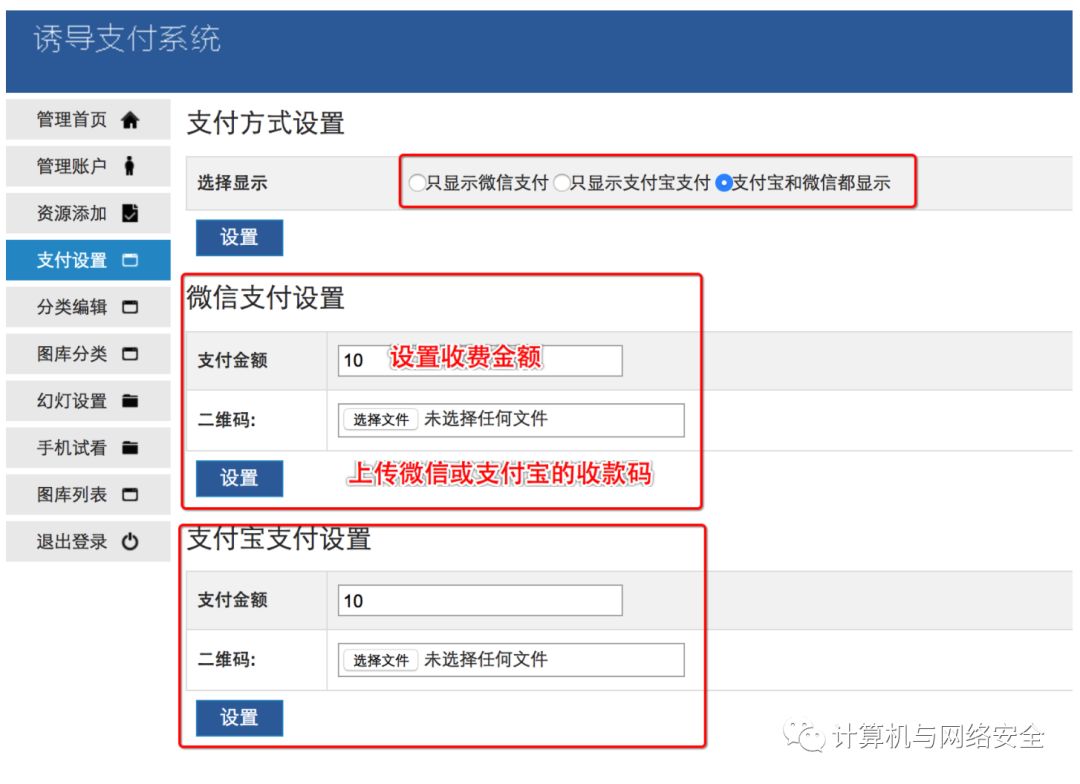Click 设置 button in 微信支付设置 section
This screenshot has height=784, width=1080.
(239, 478)
